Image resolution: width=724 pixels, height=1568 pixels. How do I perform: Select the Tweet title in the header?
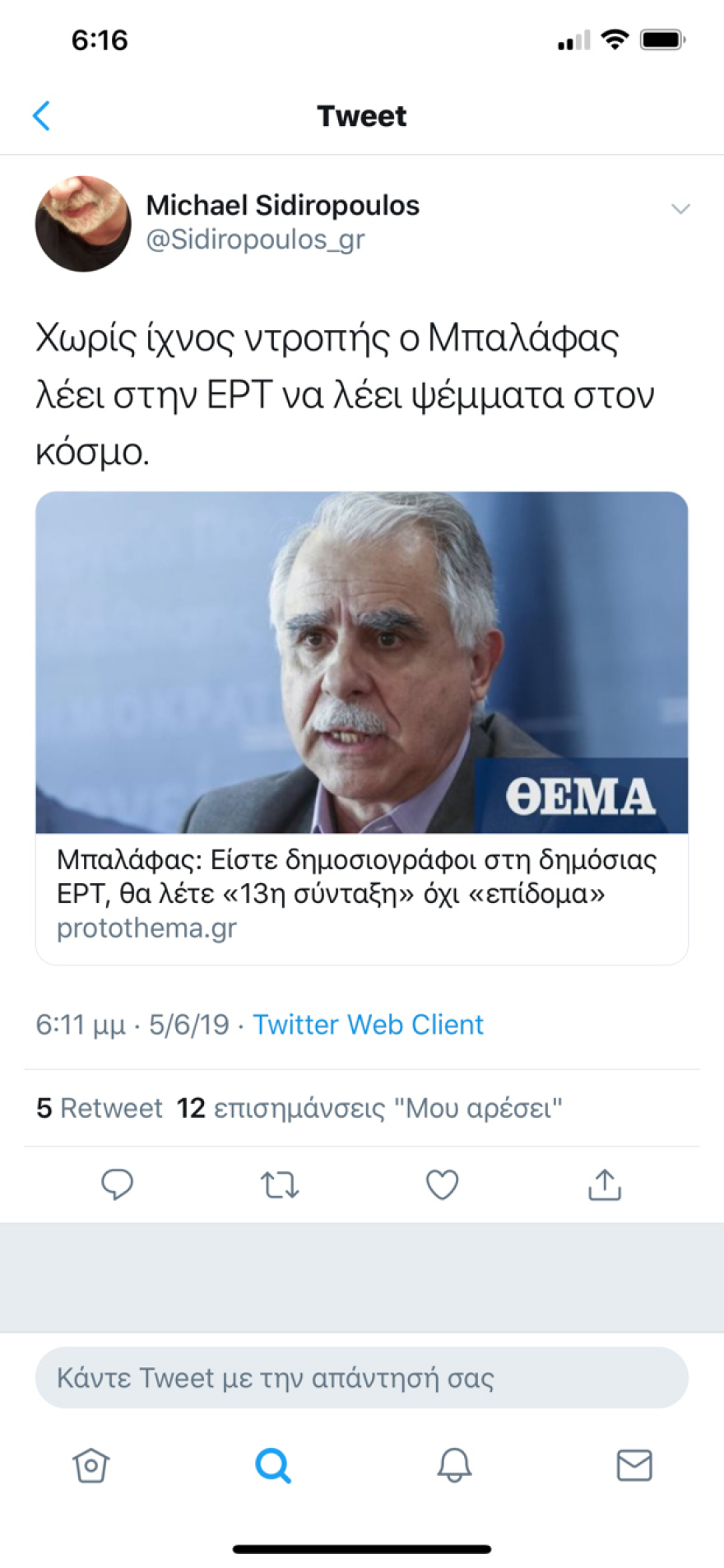coord(362,115)
